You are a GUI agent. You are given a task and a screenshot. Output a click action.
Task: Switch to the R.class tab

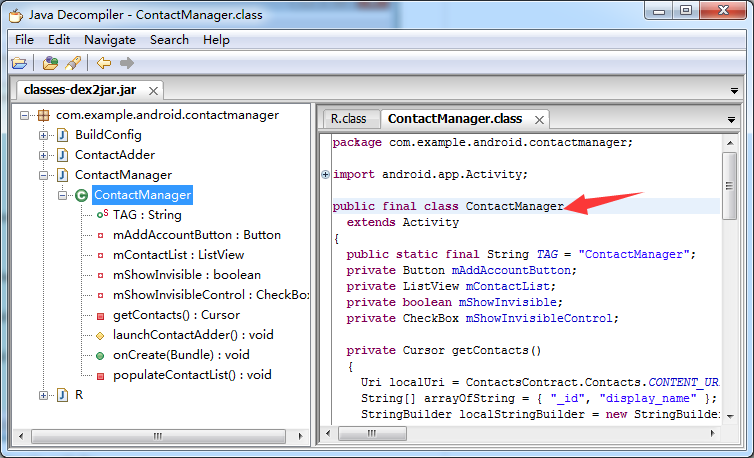[349, 119]
